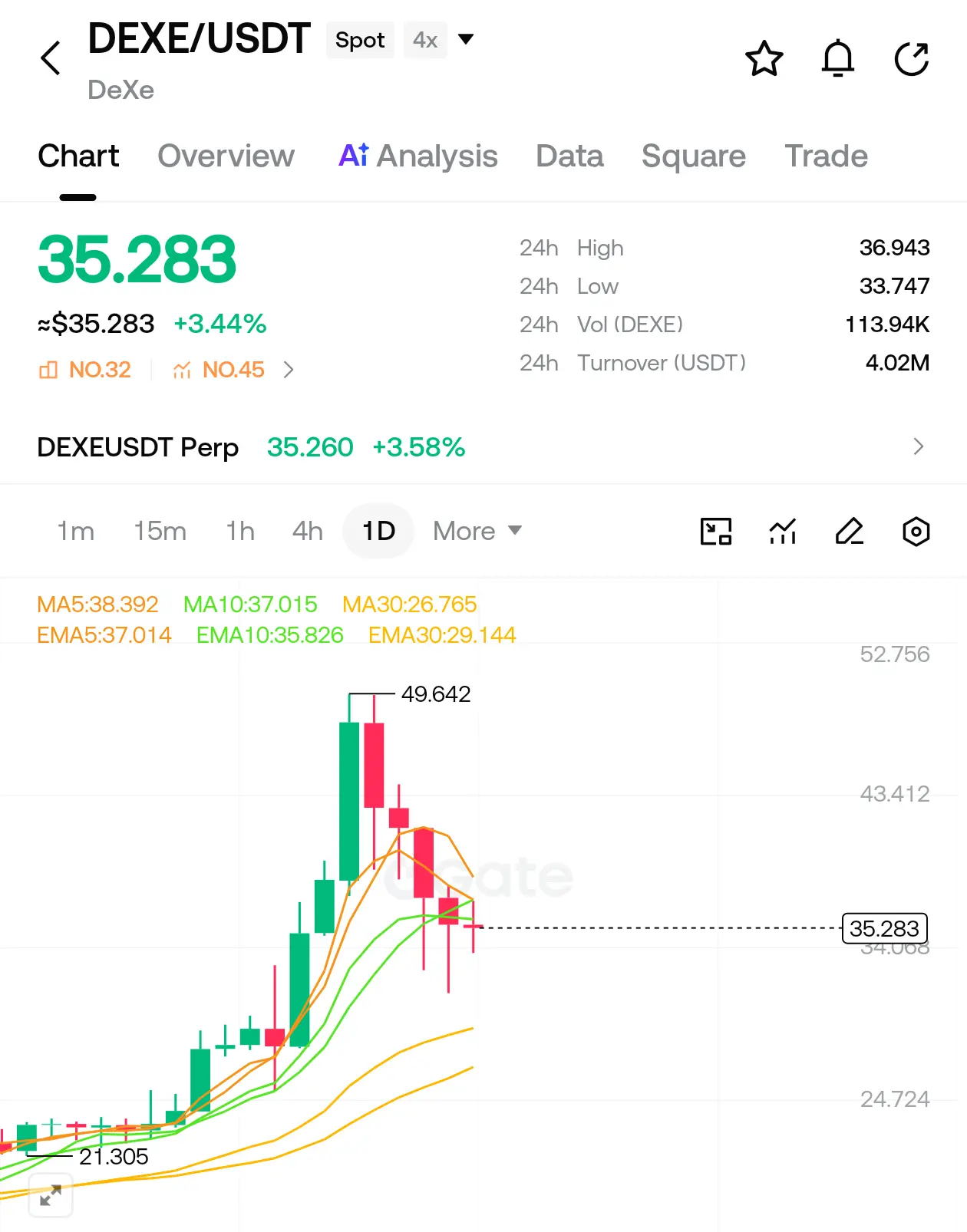Open rankings via chevron after NO.45
This screenshot has height=1232, width=967.
(289, 370)
